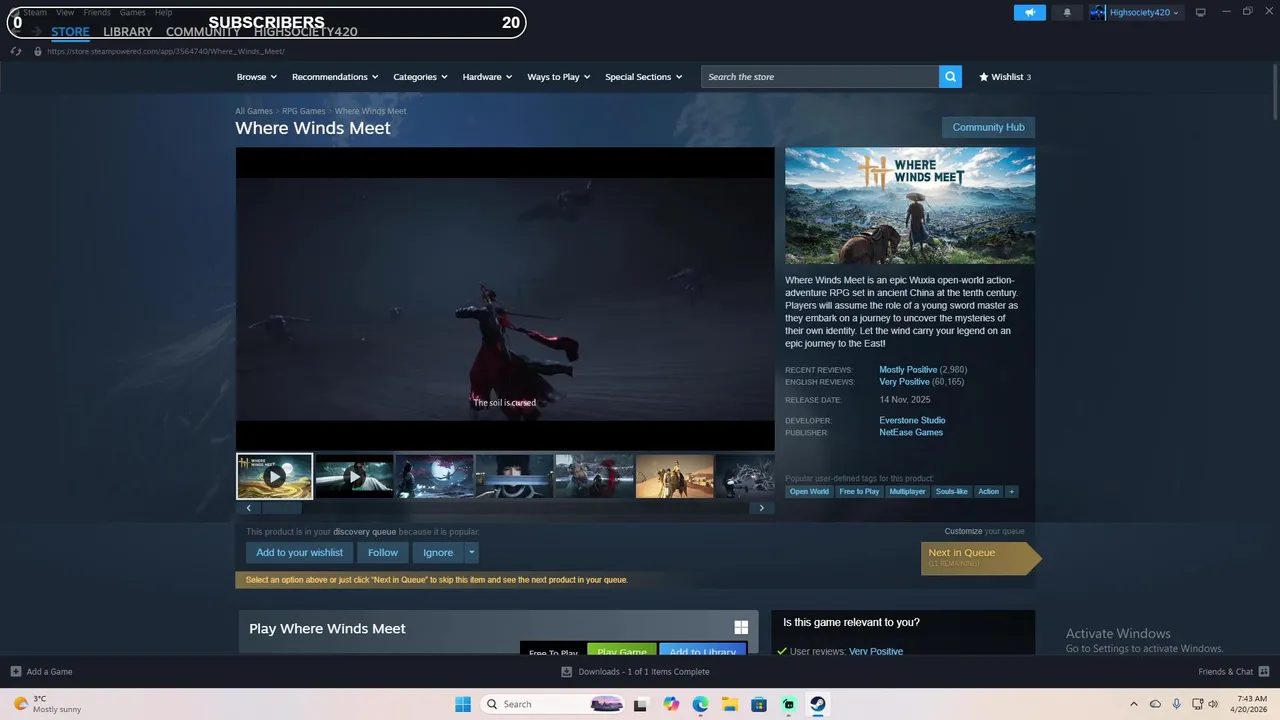The height and width of the screenshot is (720, 1280).
Task: Click the Next in Queue button
Action: click(980, 557)
